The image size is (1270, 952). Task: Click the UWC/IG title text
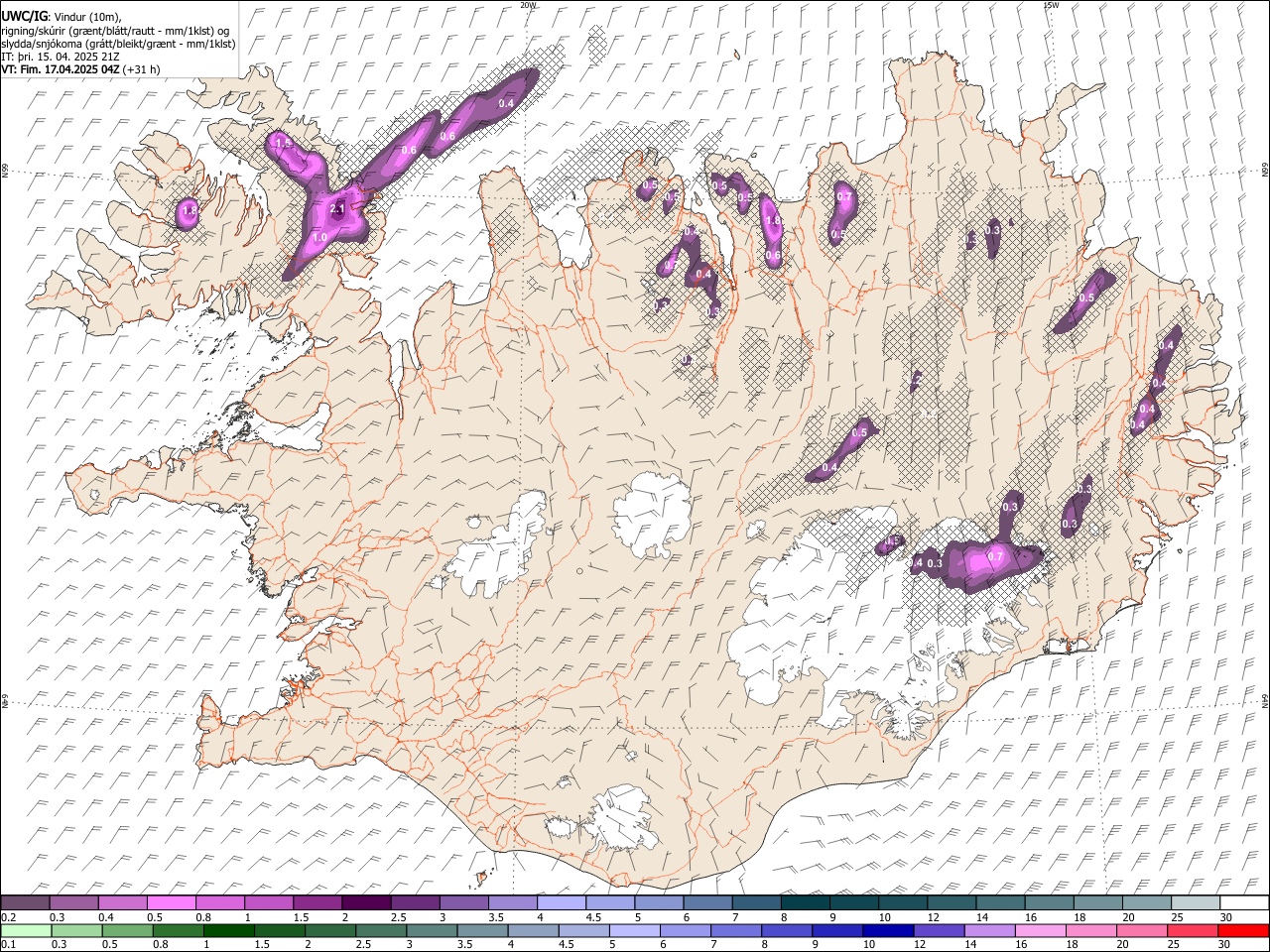click(x=25, y=17)
